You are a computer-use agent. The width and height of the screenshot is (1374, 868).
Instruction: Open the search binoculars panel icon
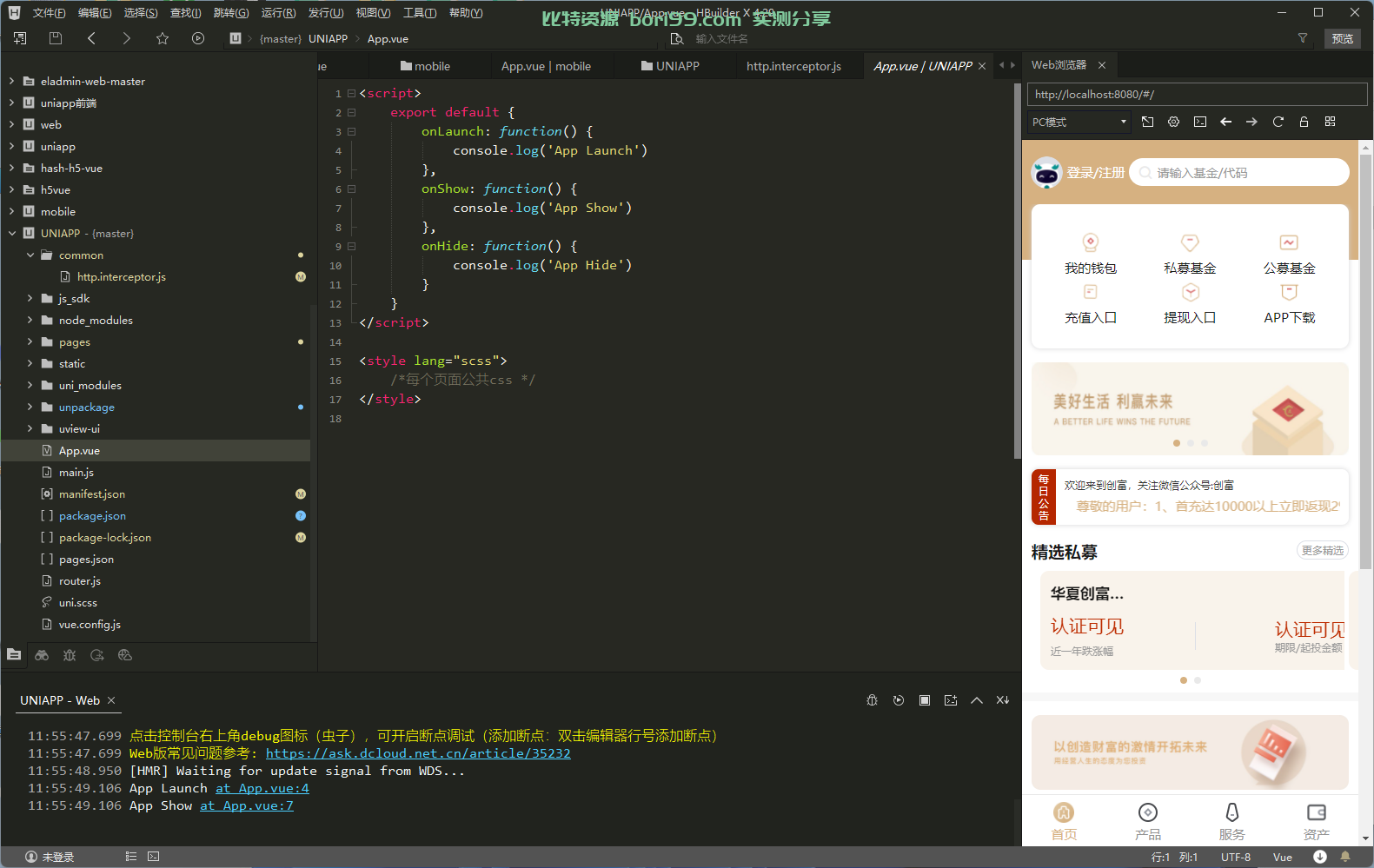click(42, 655)
